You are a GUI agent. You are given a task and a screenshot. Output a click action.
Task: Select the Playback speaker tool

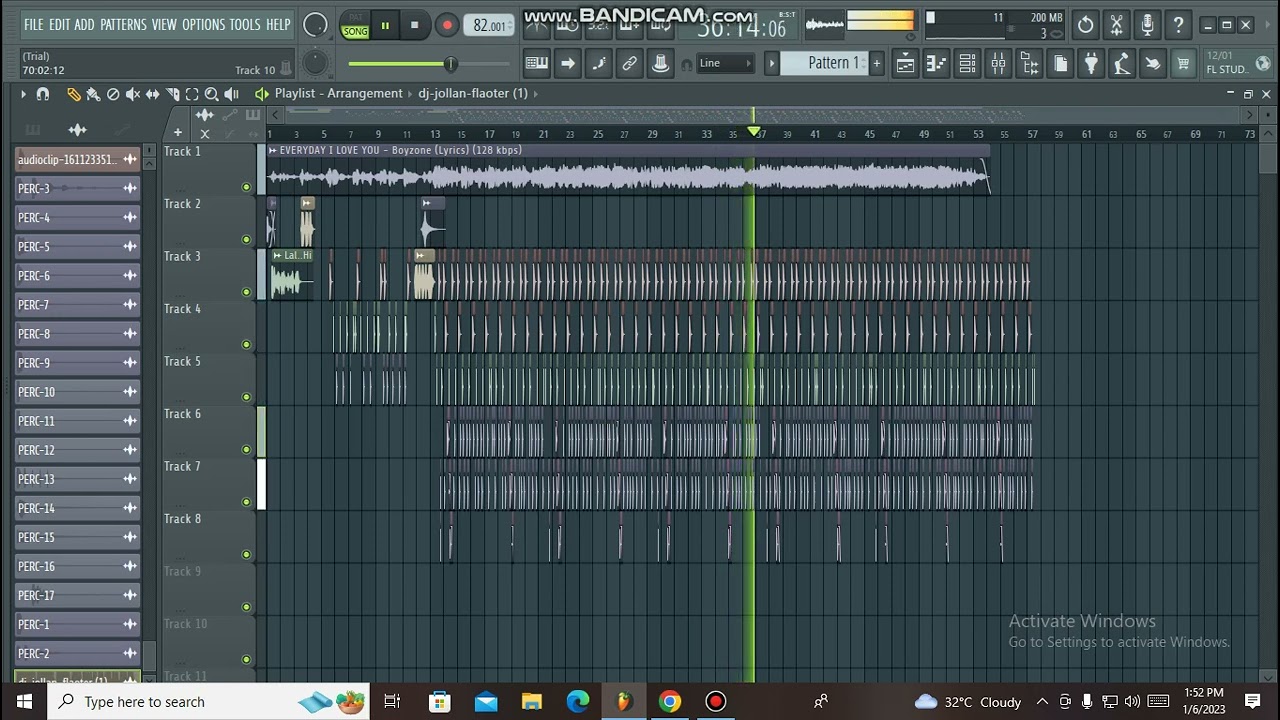tap(232, 94)
